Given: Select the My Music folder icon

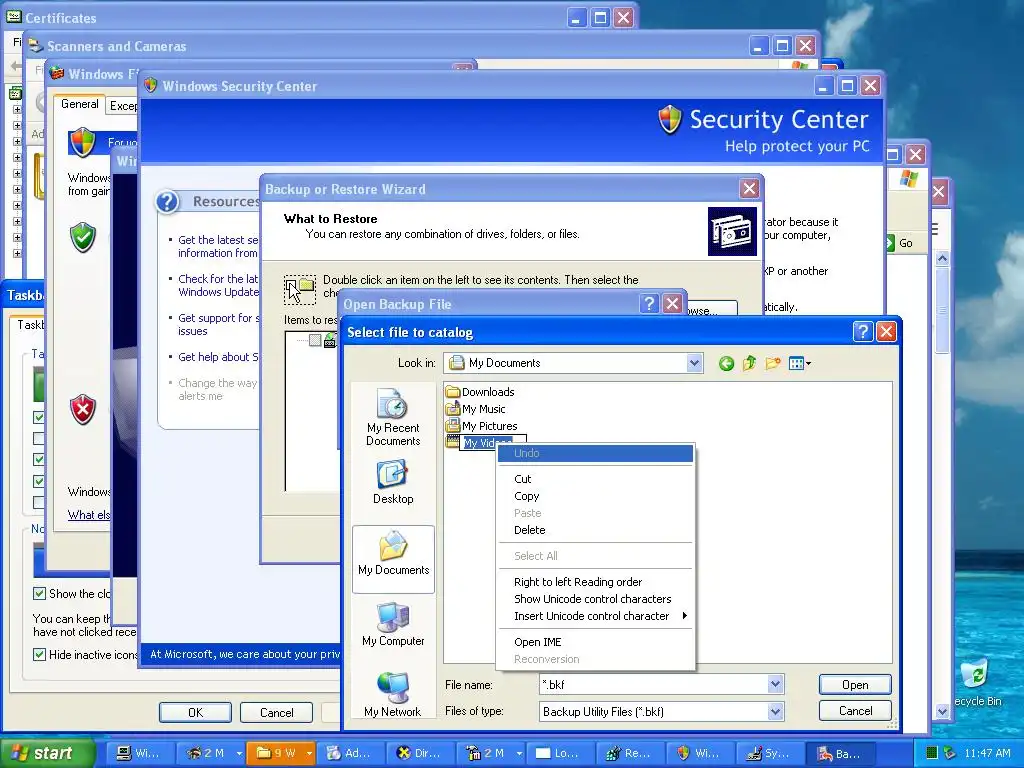Looking at the screenshot, I should 453,409.
